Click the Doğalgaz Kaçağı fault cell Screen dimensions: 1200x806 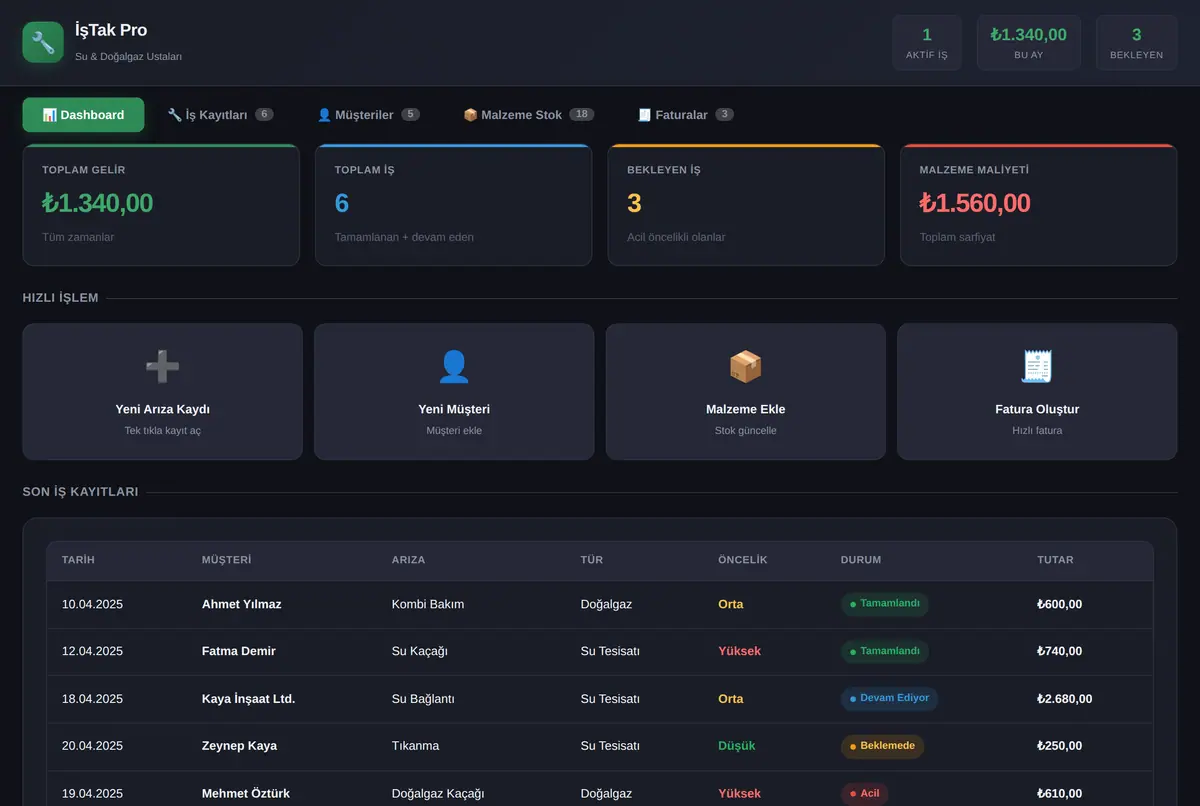438,794
